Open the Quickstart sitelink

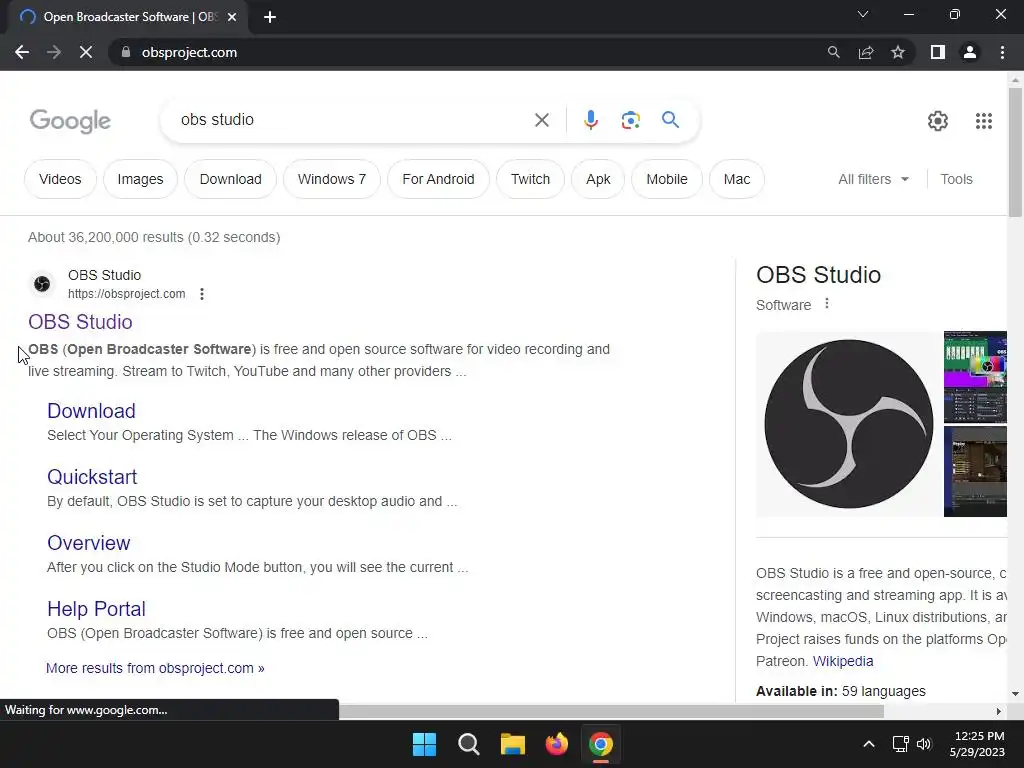(x=92, y=477)
